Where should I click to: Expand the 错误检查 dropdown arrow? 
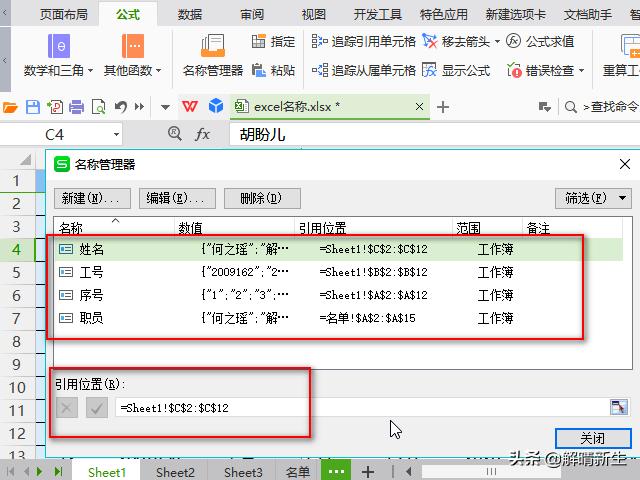[581, 71]
